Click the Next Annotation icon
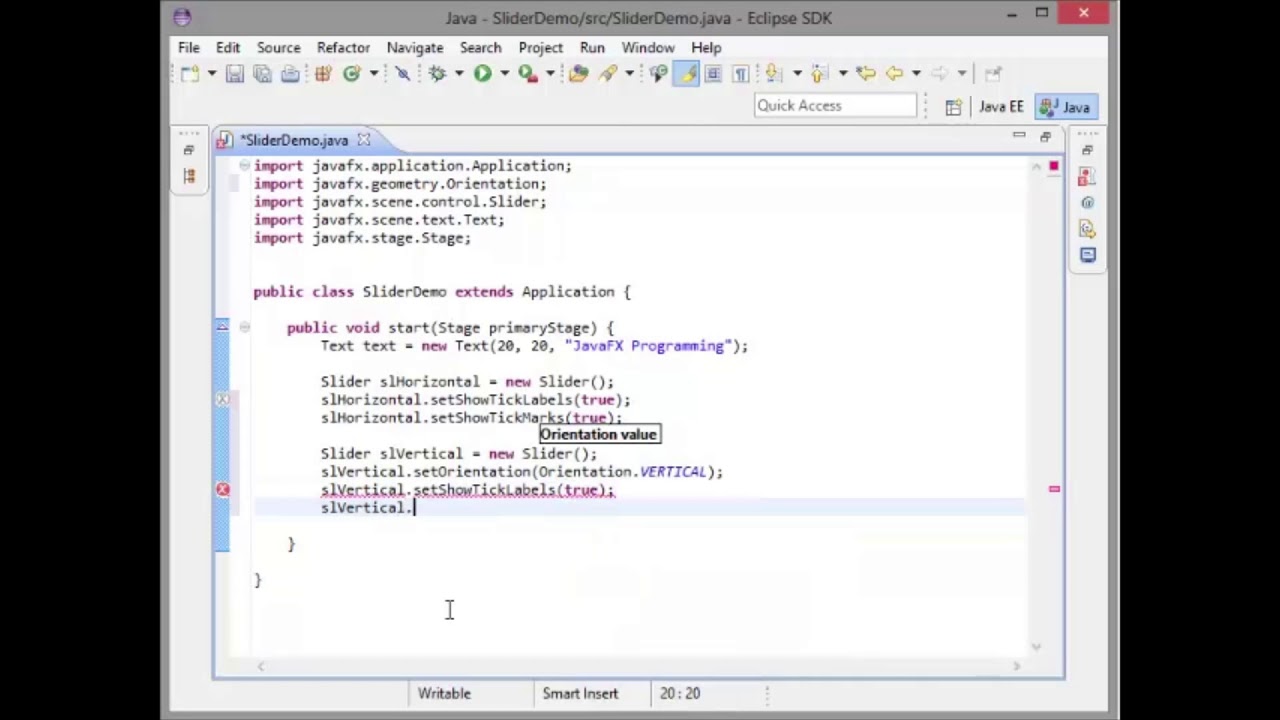 point(774,73)
